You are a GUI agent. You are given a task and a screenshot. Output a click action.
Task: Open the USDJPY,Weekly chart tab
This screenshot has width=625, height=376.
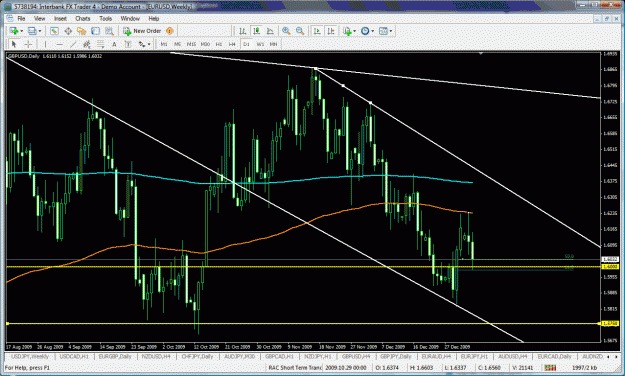[30, 356]
